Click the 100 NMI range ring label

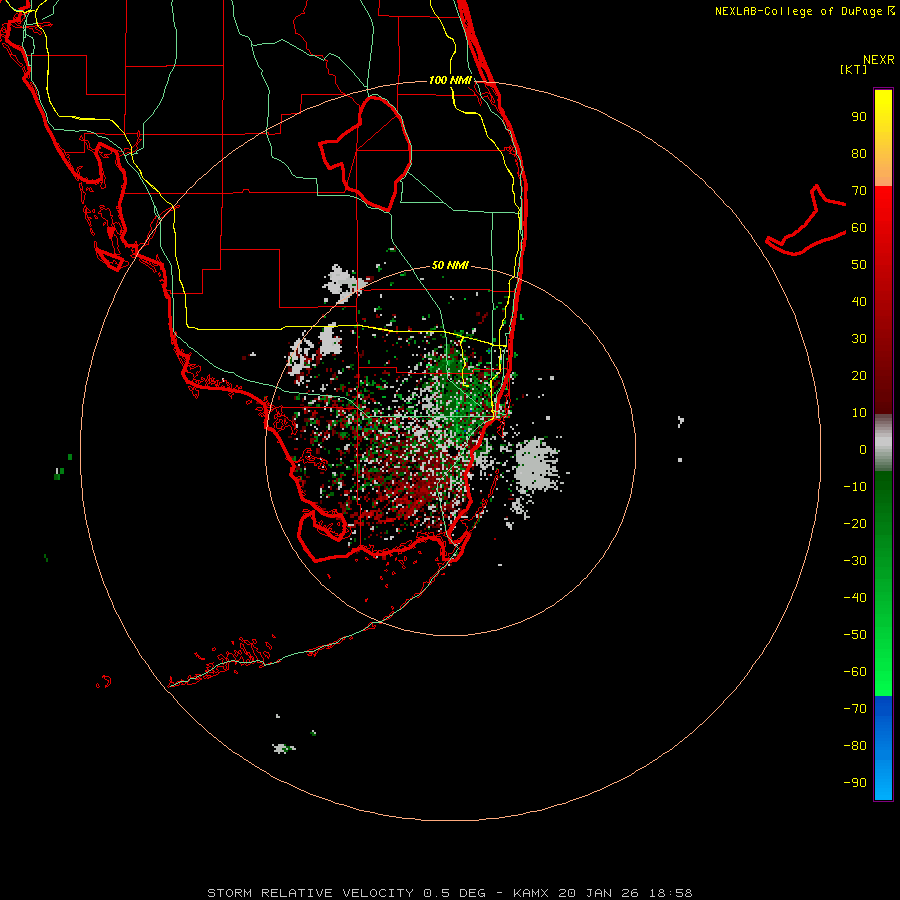[x=450, y=80]
